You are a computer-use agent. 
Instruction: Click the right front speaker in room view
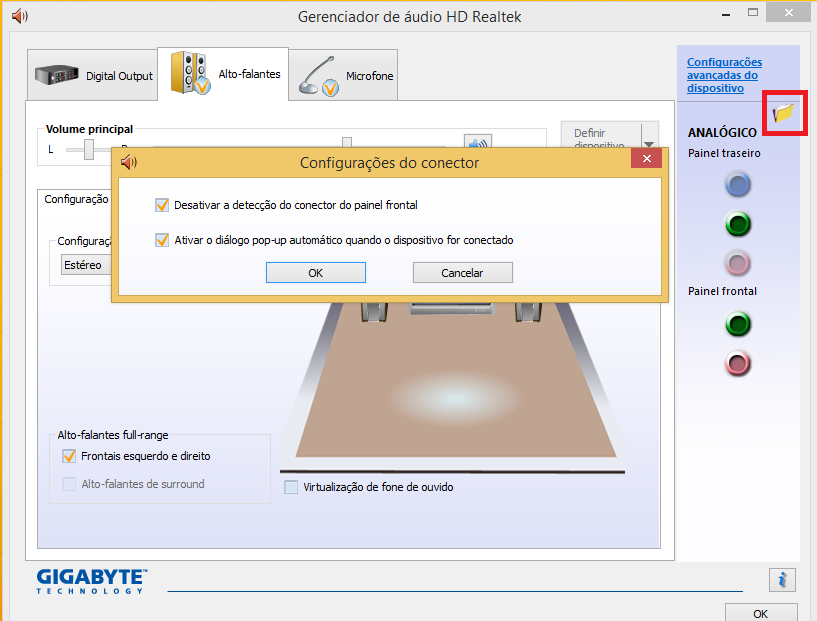(x=528, y=312)
